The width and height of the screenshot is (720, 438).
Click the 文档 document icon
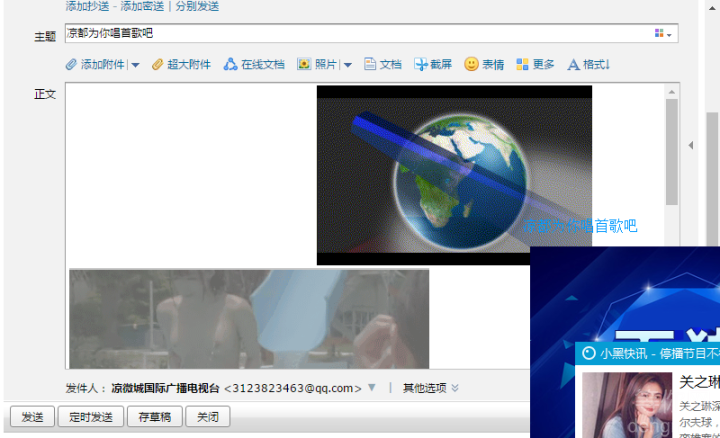(370, 64)
